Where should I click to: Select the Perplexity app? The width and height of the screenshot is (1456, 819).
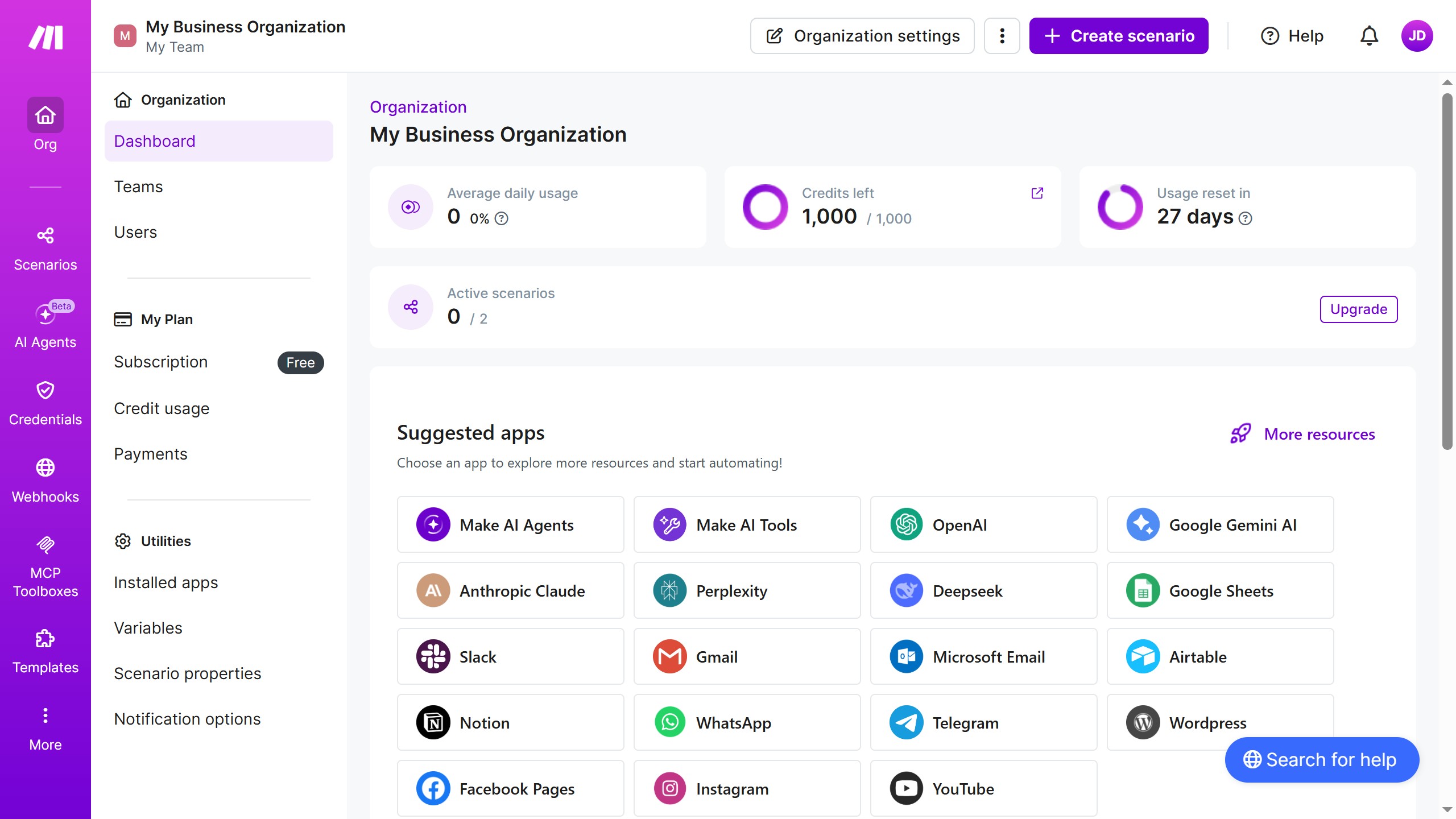pyautogui.click(x=747, y=590)
